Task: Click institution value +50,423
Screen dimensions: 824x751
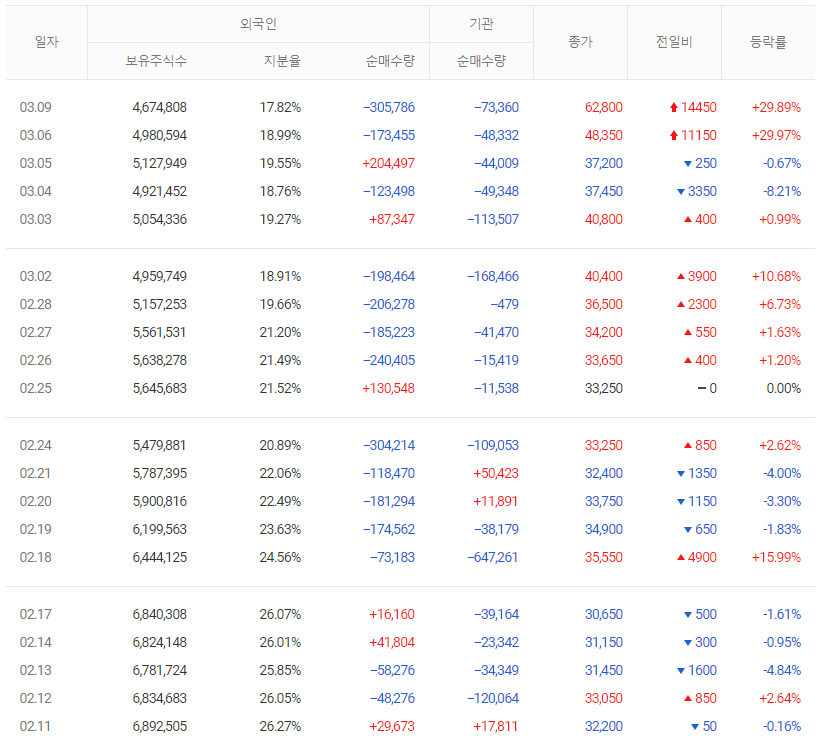Action: tap(496, 474)
